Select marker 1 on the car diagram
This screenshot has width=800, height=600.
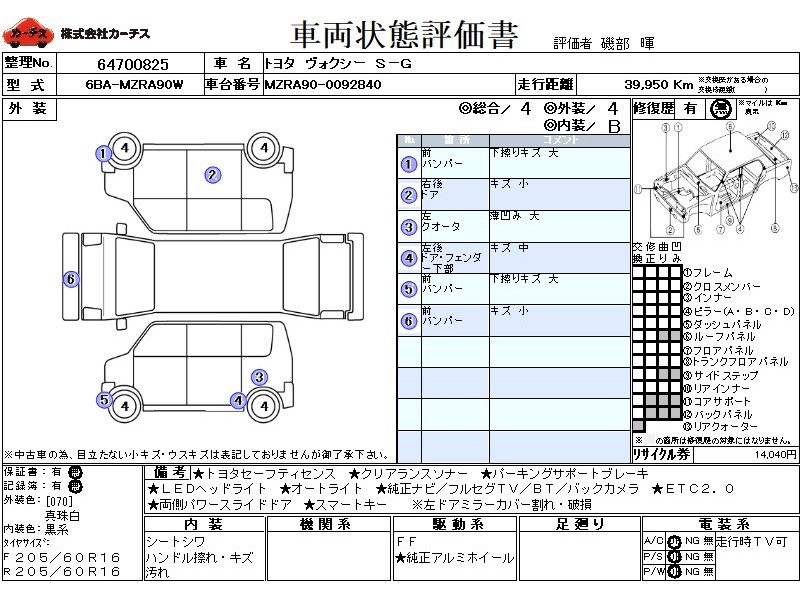[104, 153]
